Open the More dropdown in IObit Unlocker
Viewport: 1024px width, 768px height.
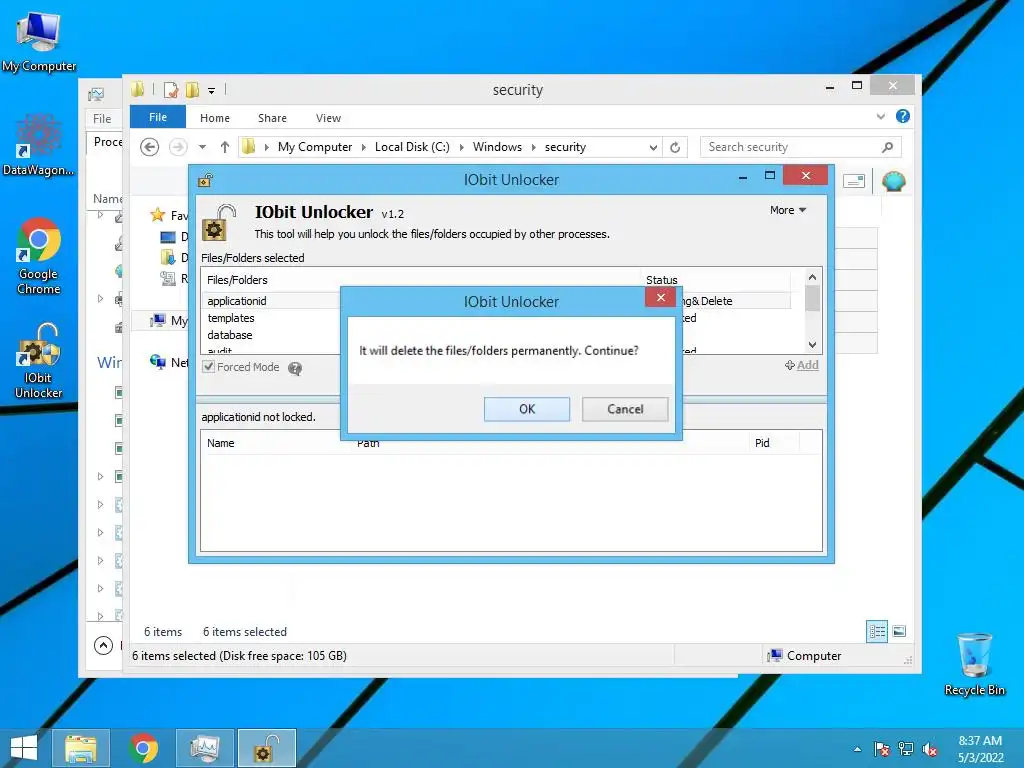pos(788,210)
